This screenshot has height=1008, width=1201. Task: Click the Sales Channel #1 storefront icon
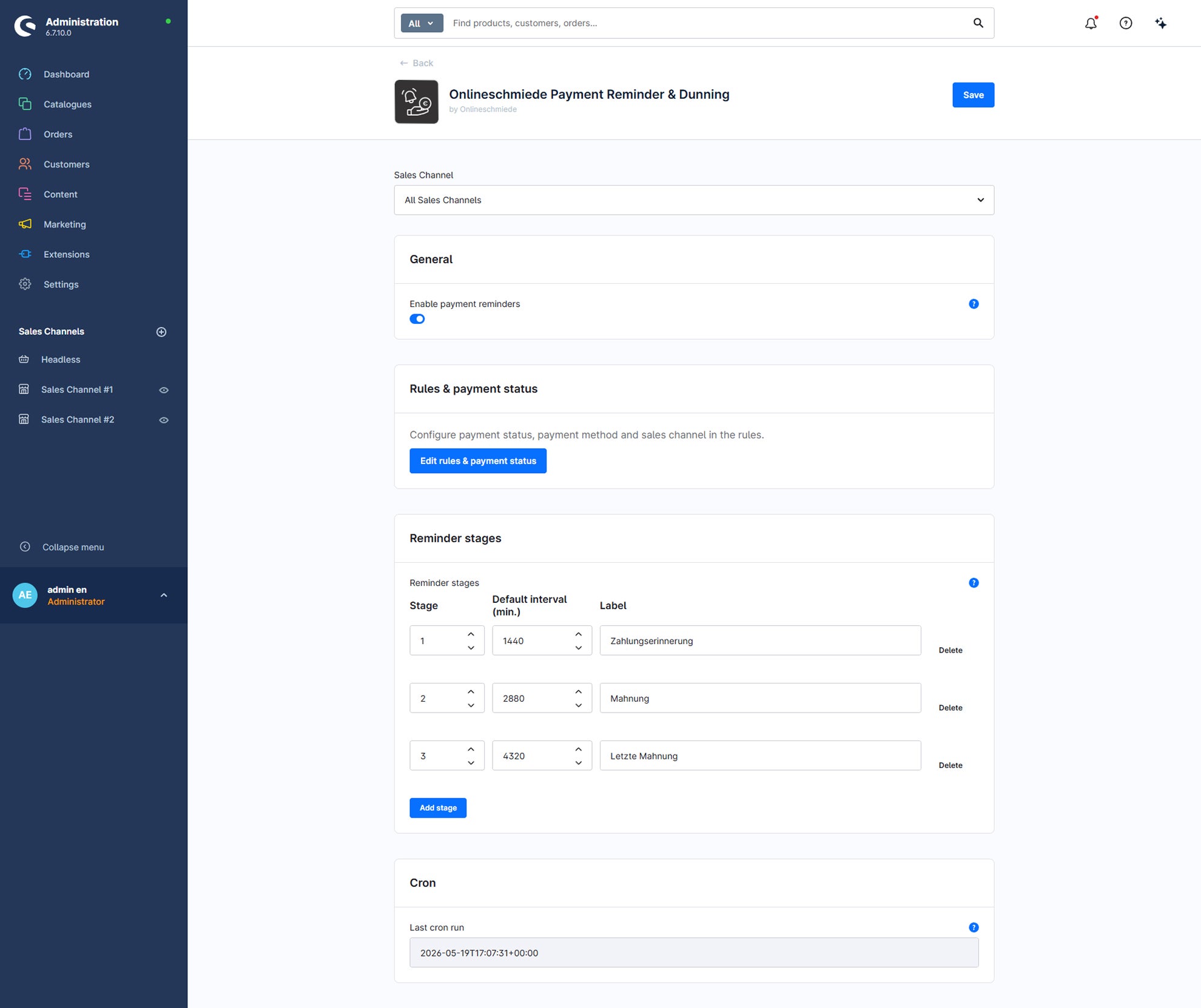point(24,389)
